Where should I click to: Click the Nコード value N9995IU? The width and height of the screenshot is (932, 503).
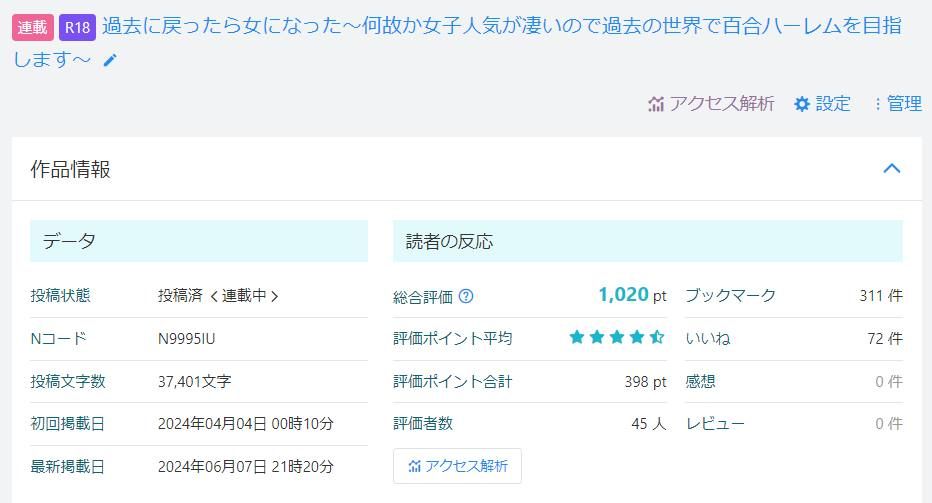point(186,339)
